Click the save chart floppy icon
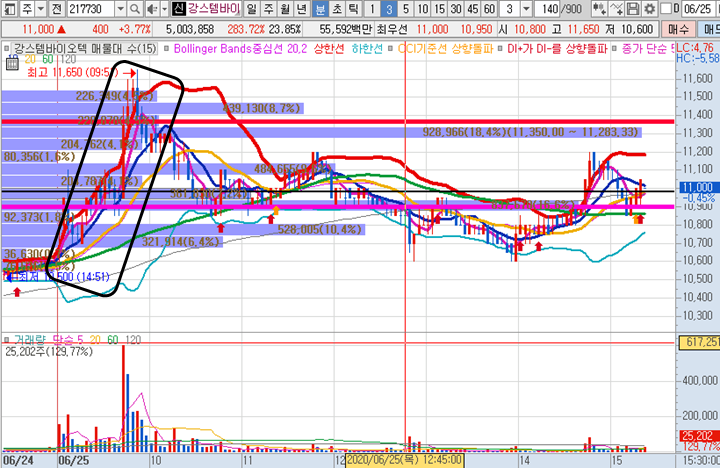 (633, 9)
